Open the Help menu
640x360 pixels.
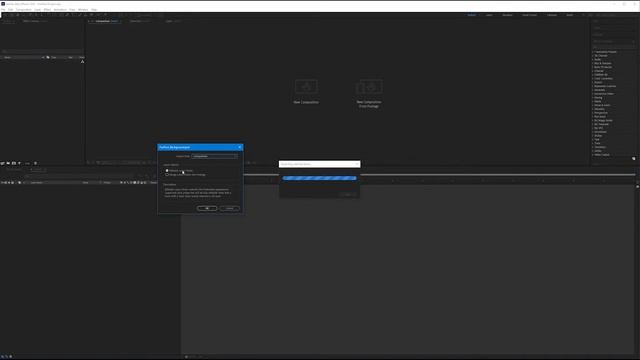click(x=94, y=9)
